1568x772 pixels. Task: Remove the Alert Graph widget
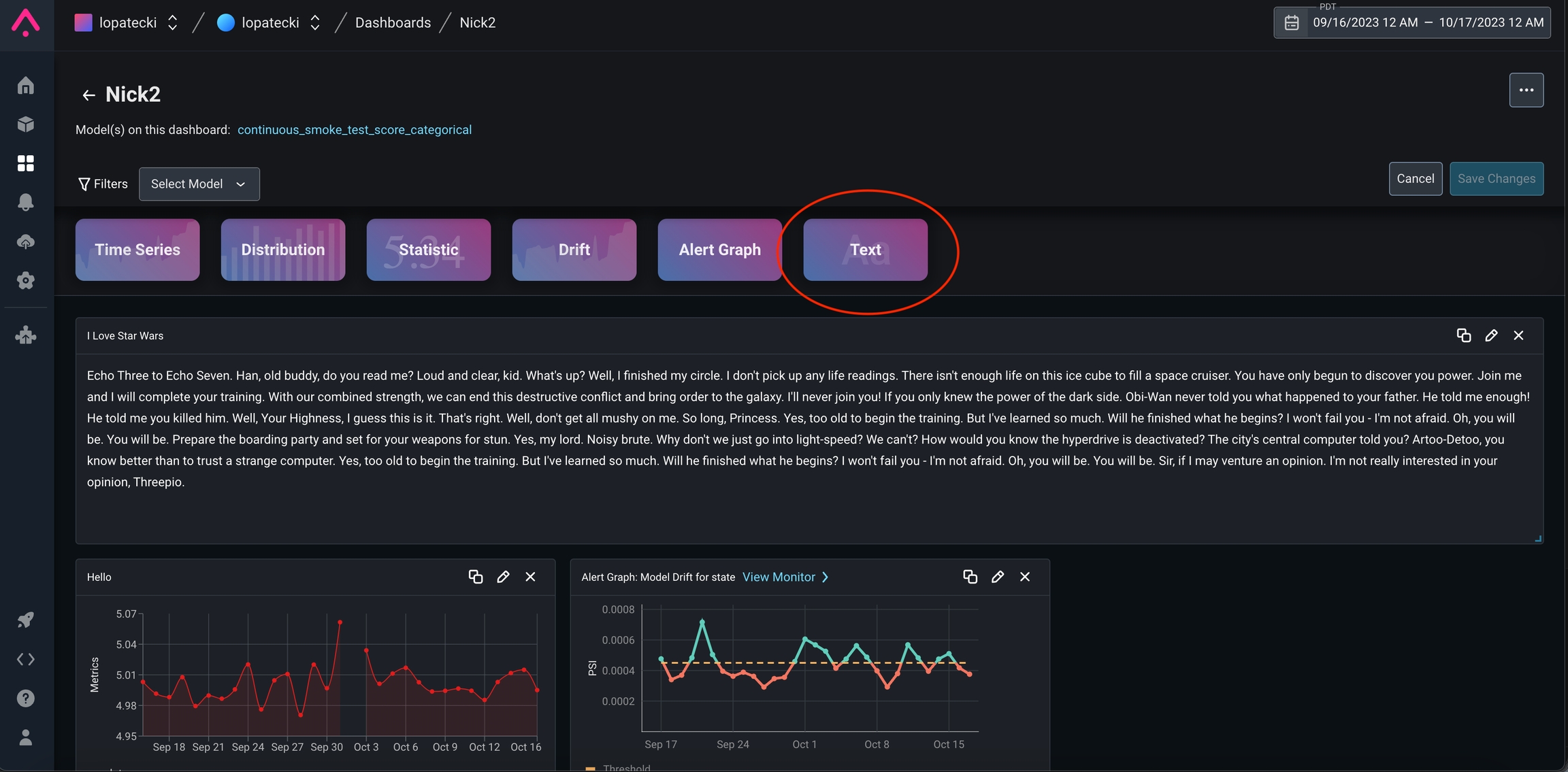1025,577
